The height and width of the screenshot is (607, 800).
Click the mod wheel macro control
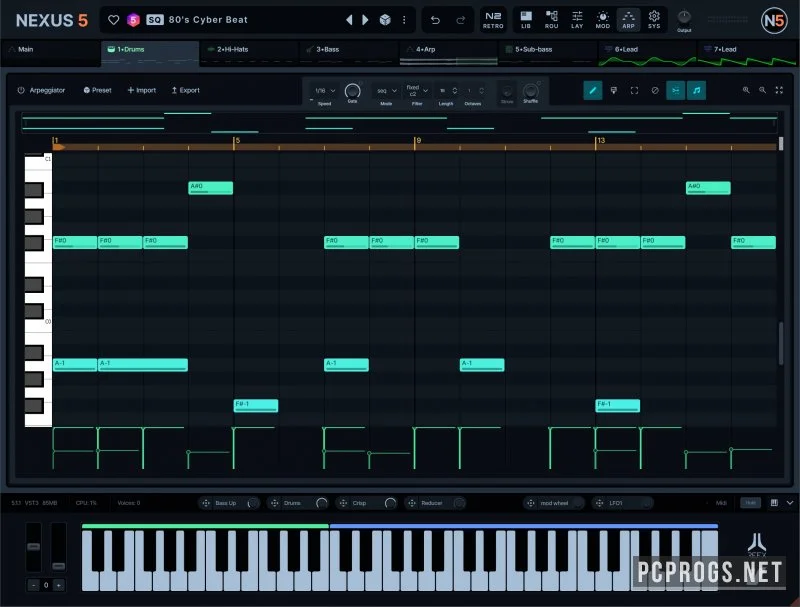tap(554, 503)
